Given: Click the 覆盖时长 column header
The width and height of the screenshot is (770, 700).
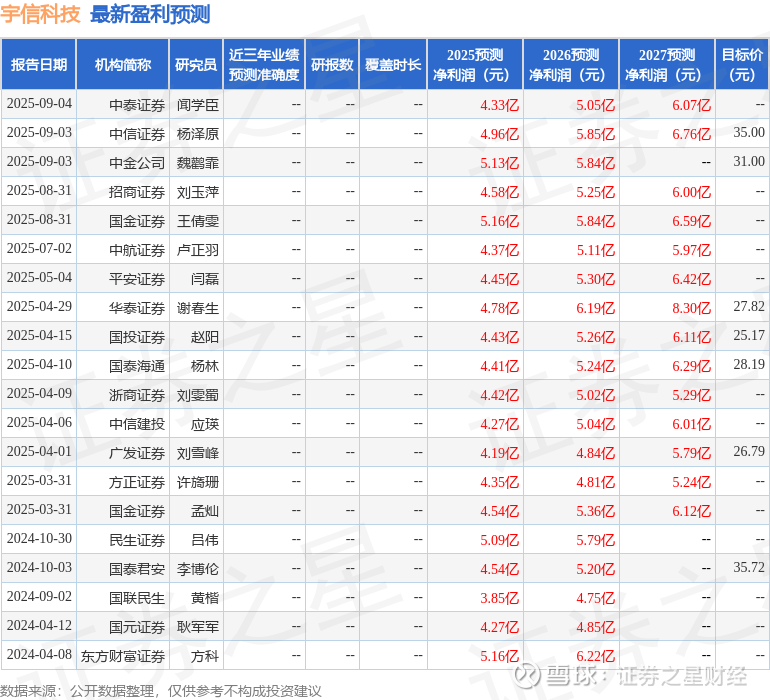Looking at the screenshot, I should point(393,64).
